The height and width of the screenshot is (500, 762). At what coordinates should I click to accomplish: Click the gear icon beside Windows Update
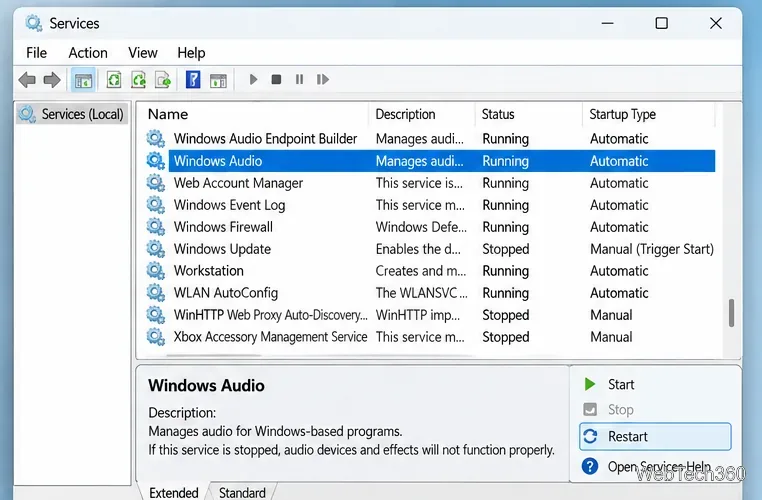point(156,249)
